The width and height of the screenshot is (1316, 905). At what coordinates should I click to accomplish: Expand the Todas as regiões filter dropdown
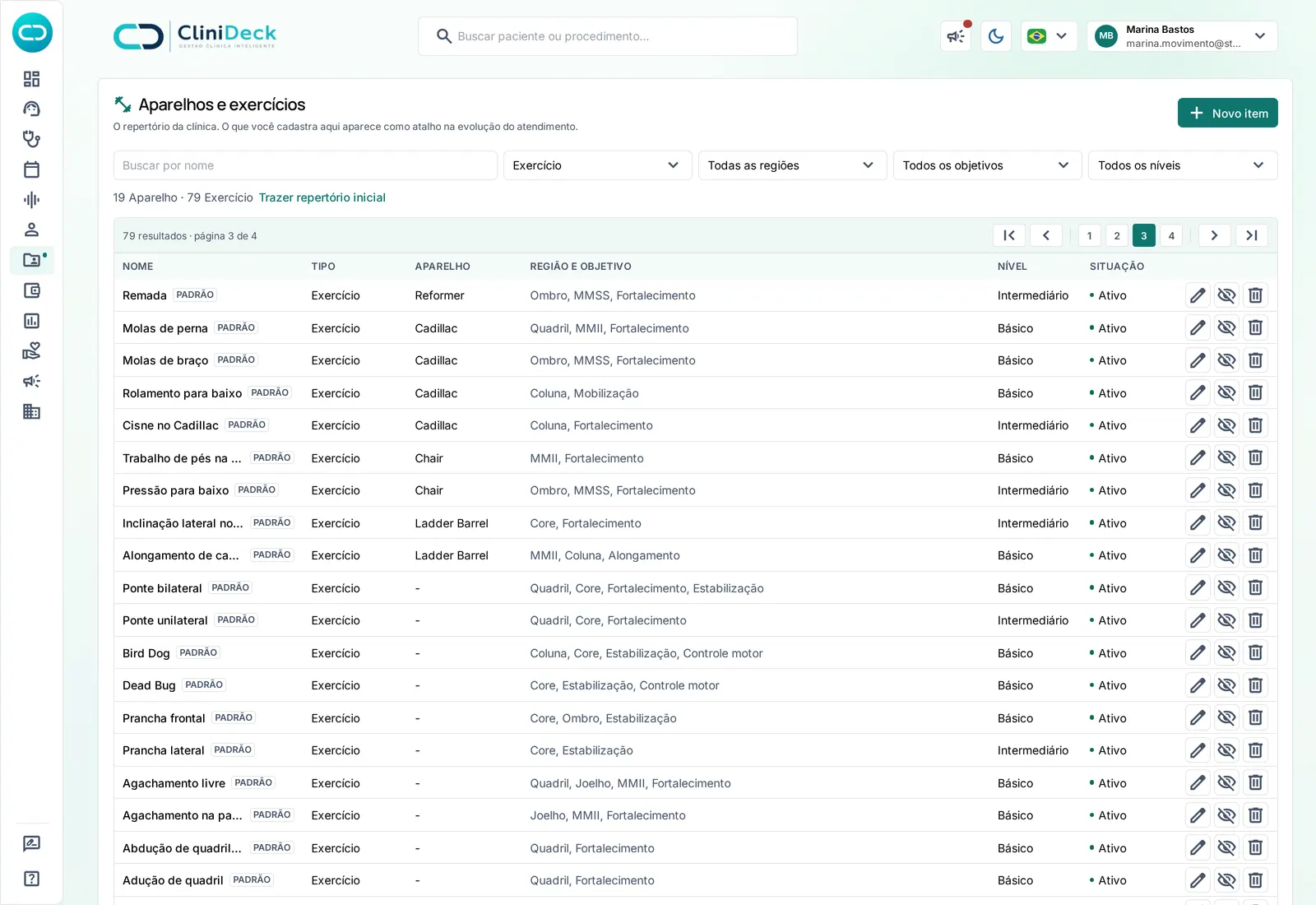(792, 165)
